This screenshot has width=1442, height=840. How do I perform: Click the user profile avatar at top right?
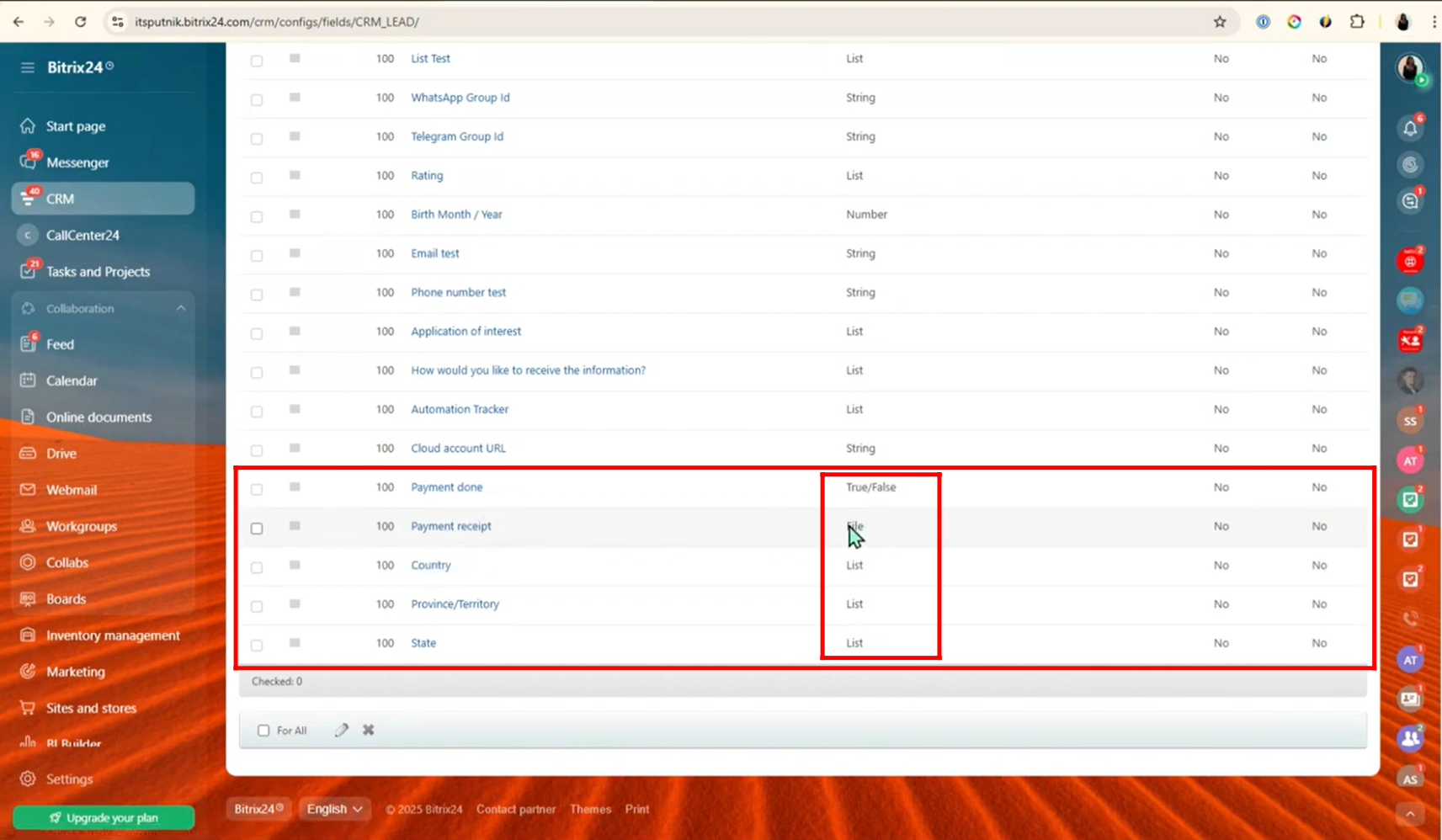point(1410,67)
